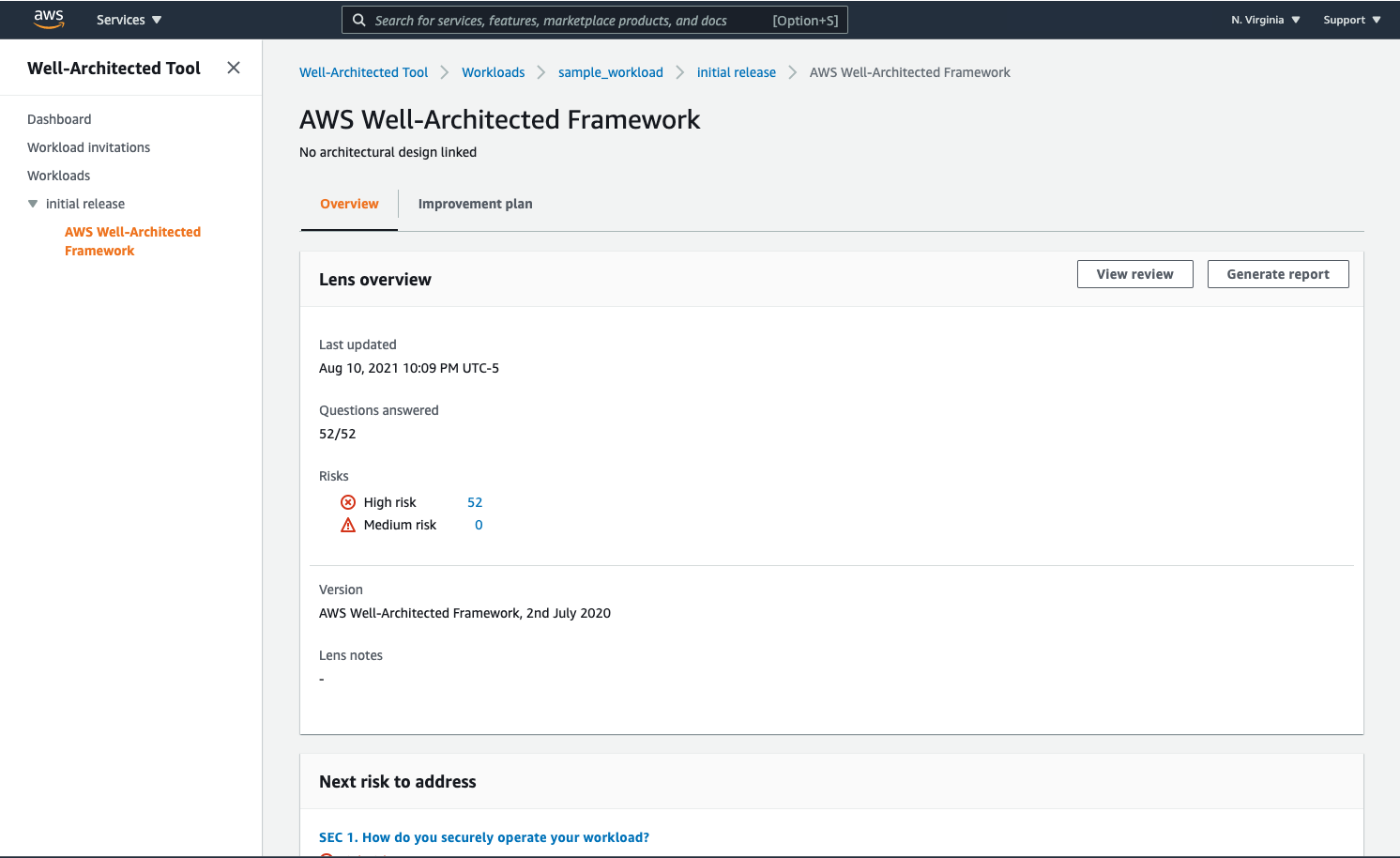Open sample_workload breadcrumb link

pos(610,72)
